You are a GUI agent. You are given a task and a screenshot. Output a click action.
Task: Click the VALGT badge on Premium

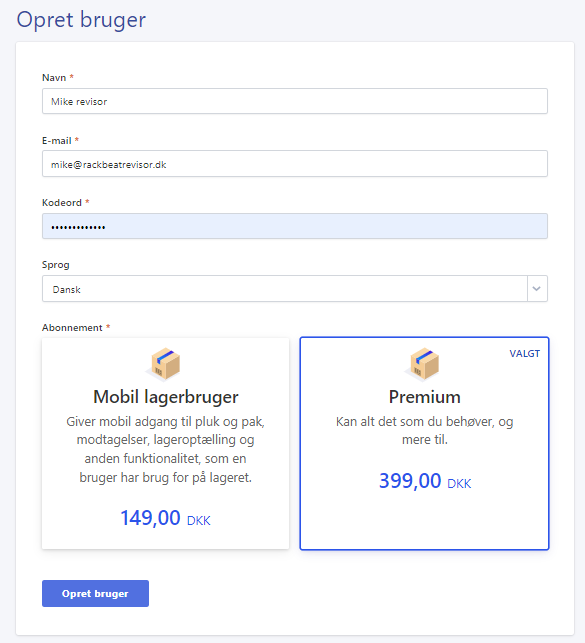tap(524, 353)
